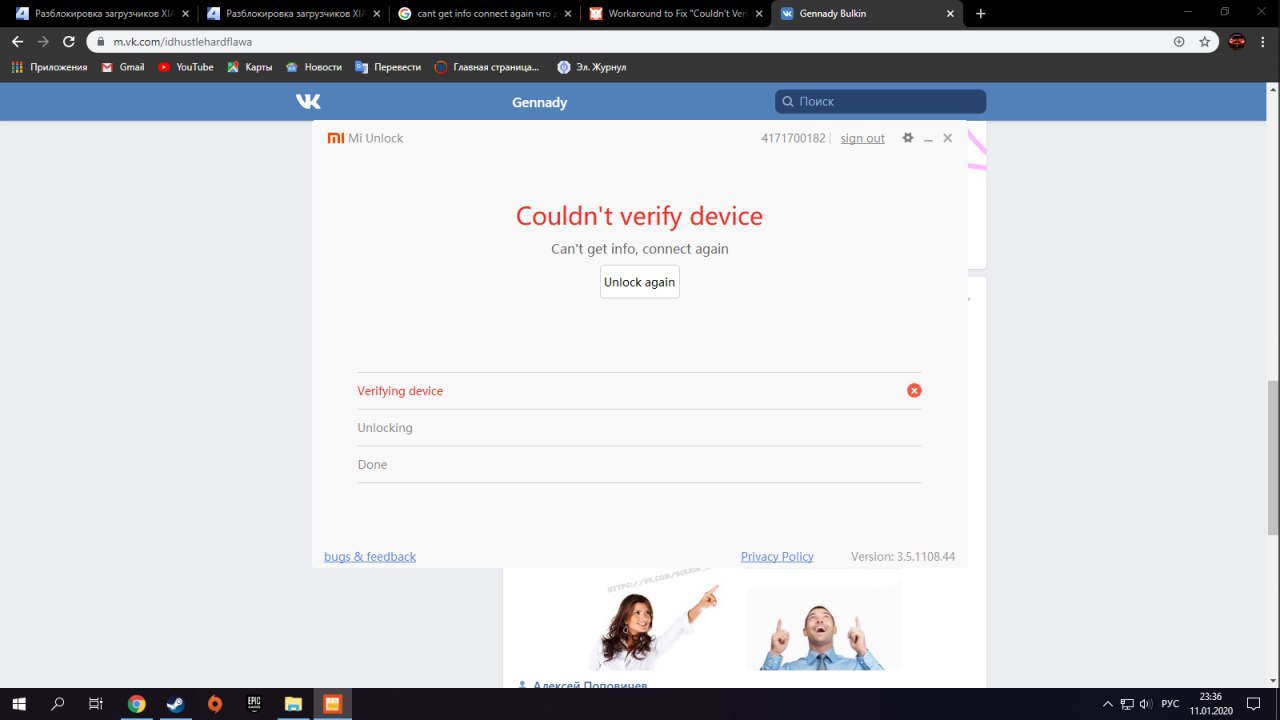This screenshot has height=720, width=1280.
Task: Open the Chrome profile avatar
Action: pos(1237,42)
